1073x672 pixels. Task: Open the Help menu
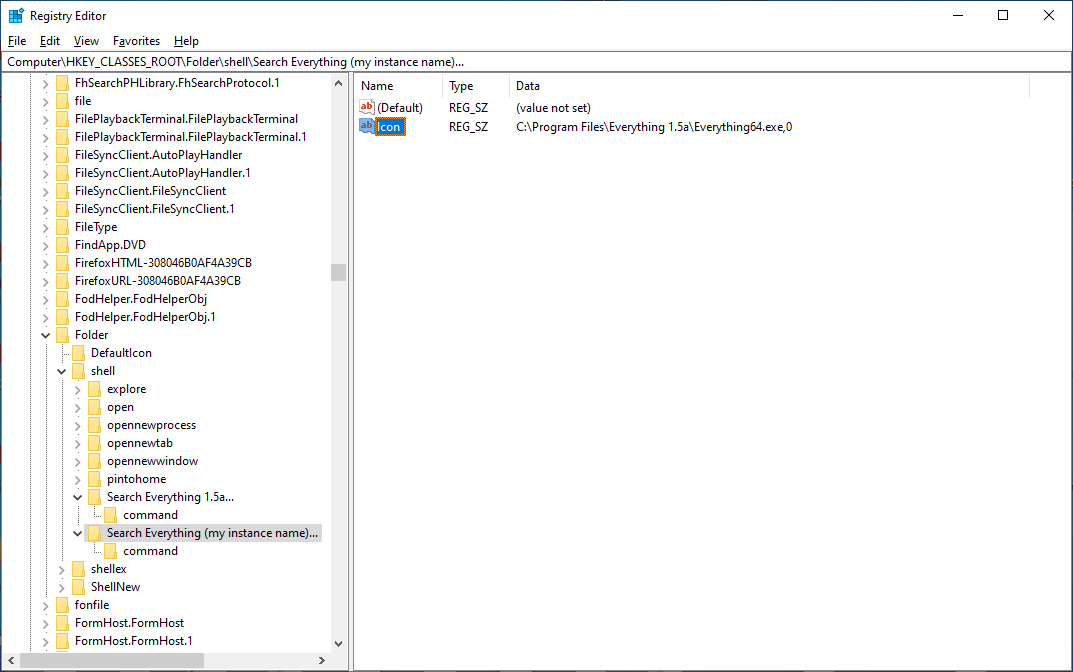(186, 41)
